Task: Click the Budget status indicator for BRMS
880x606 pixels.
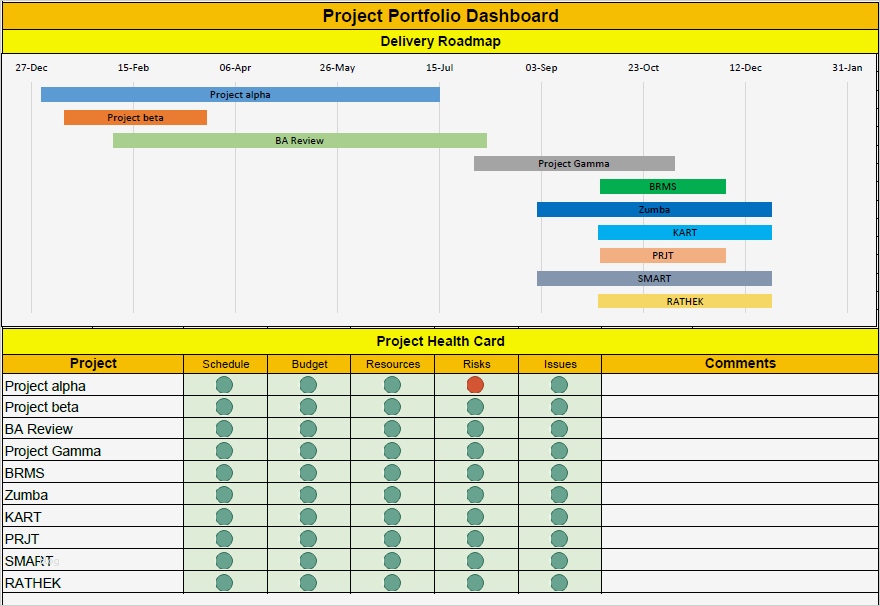Action: 307,472
